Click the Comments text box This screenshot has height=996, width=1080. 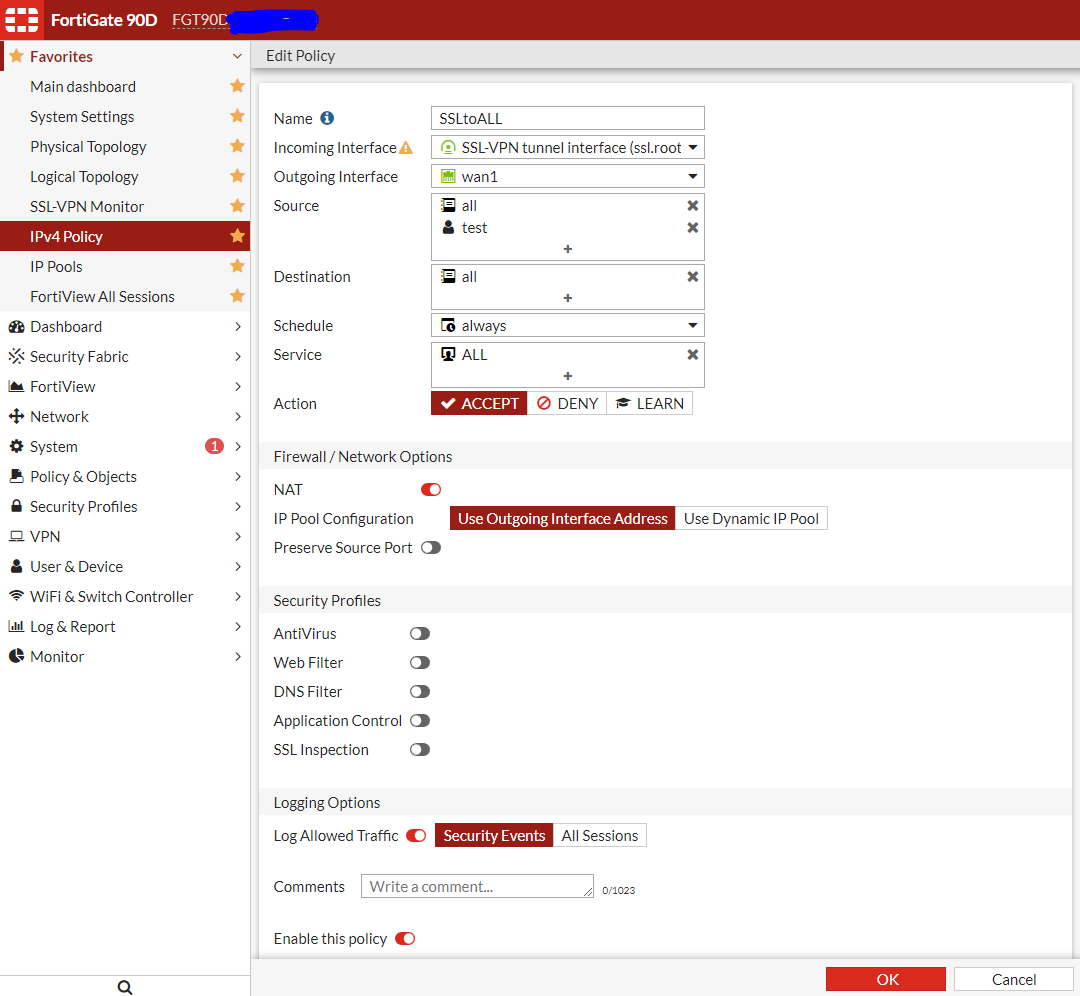pyautogui.click(x=477, y=886)
